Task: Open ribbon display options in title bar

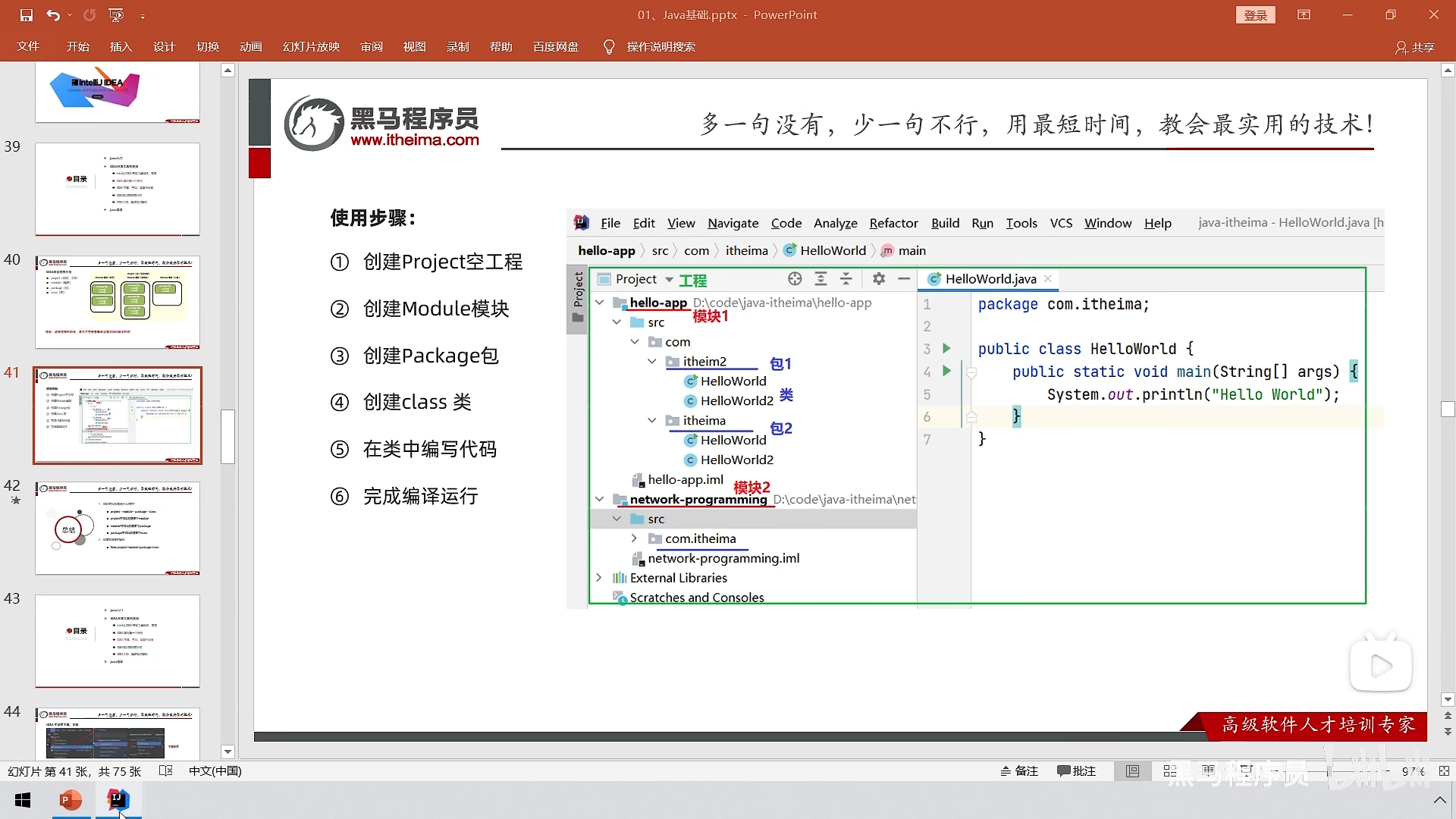Action: [x=1304, y=14]
